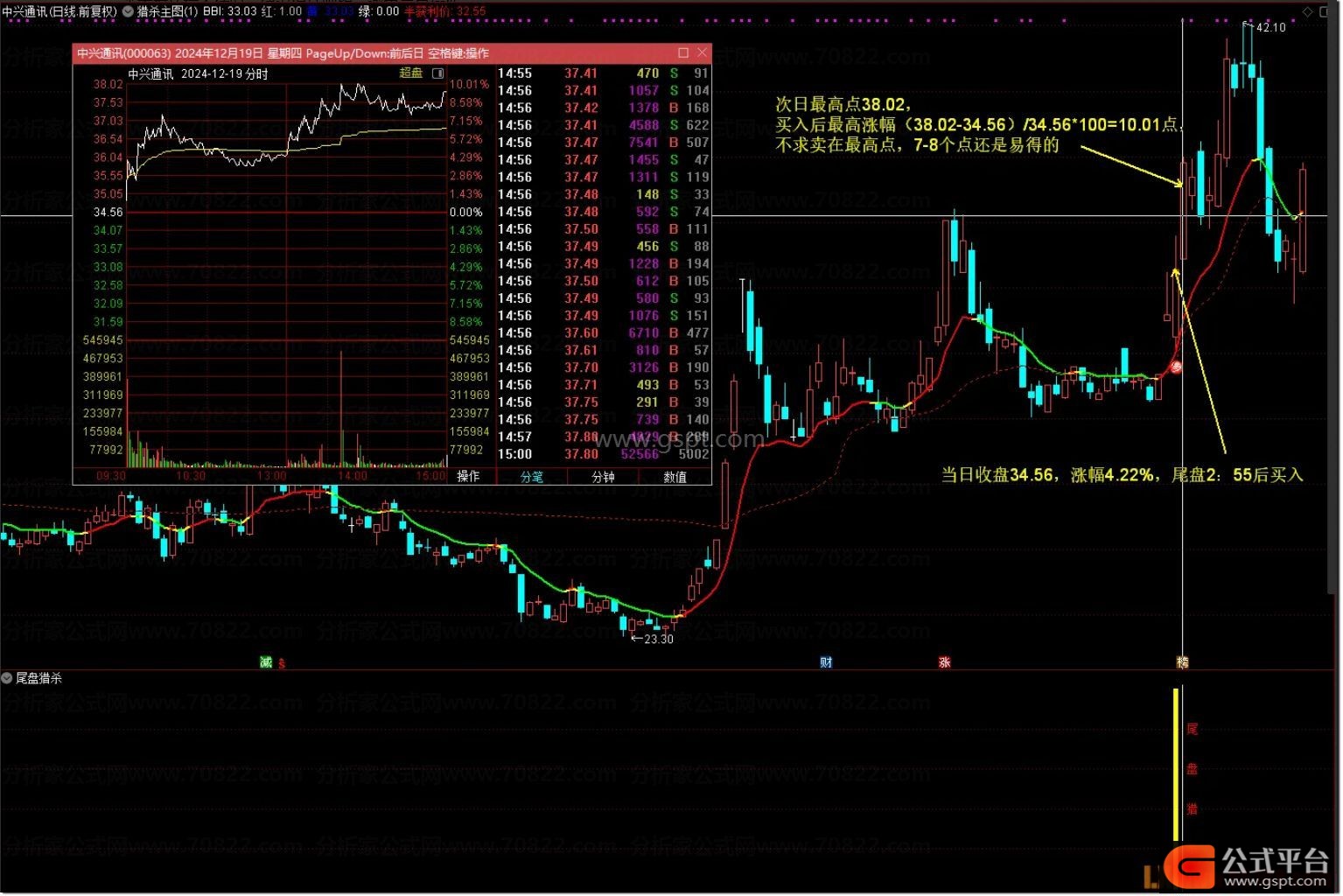
Task: Click the 猎杀主图(1) indicator name
Action: (x=167, y=11)
